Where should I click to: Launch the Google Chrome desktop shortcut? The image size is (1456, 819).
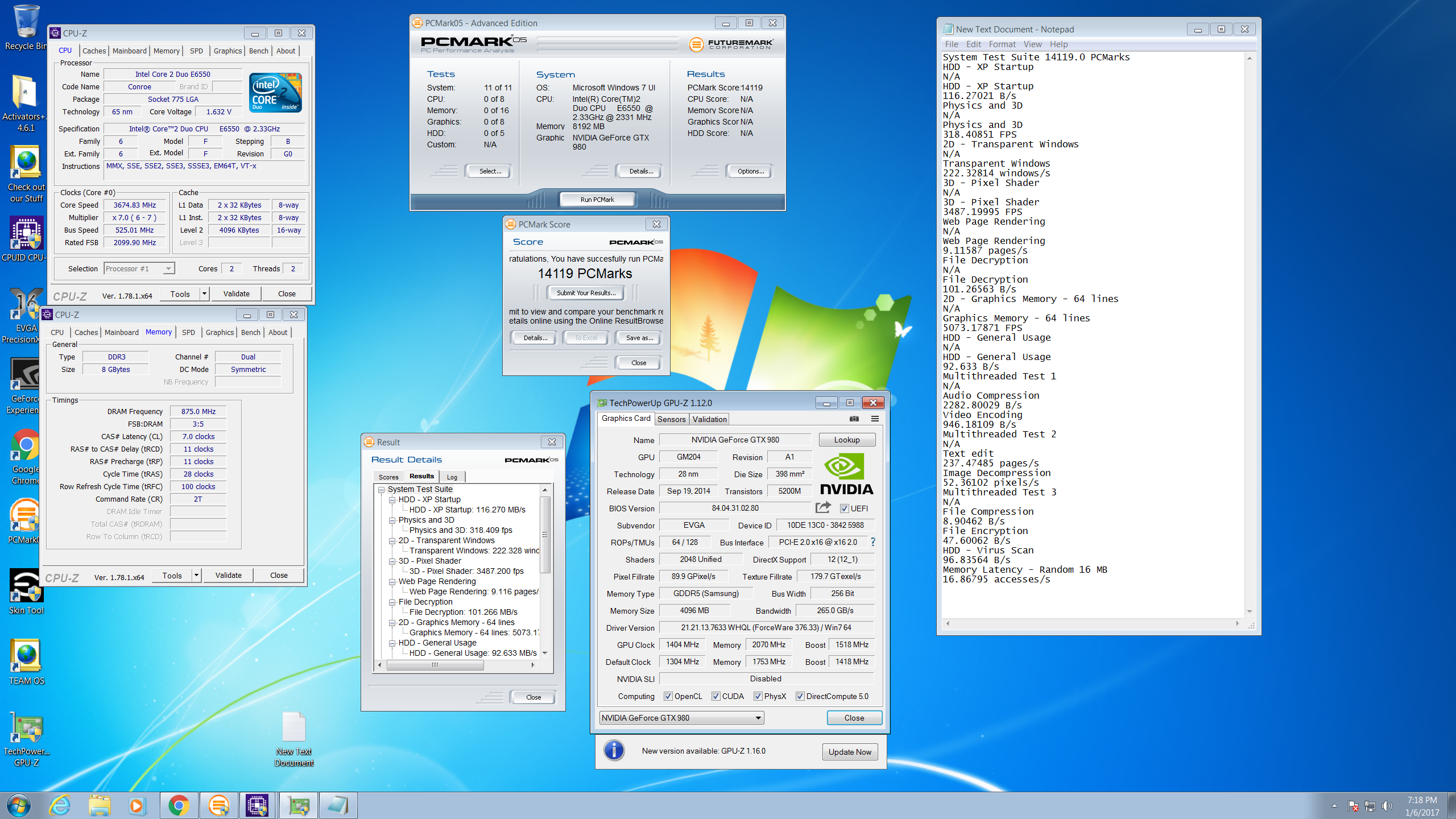[26, 455]
